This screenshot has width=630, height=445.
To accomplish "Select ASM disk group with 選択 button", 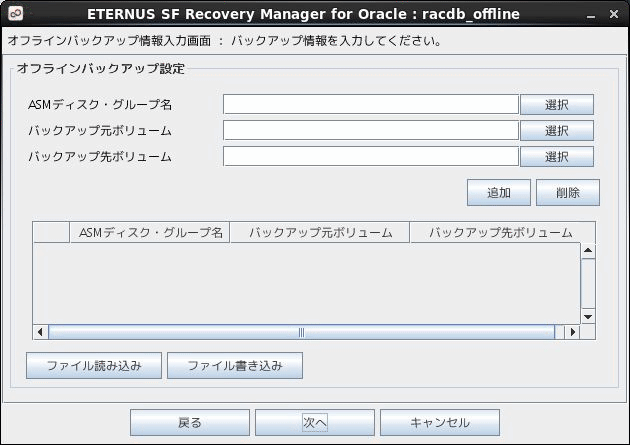I will point(557,104).
